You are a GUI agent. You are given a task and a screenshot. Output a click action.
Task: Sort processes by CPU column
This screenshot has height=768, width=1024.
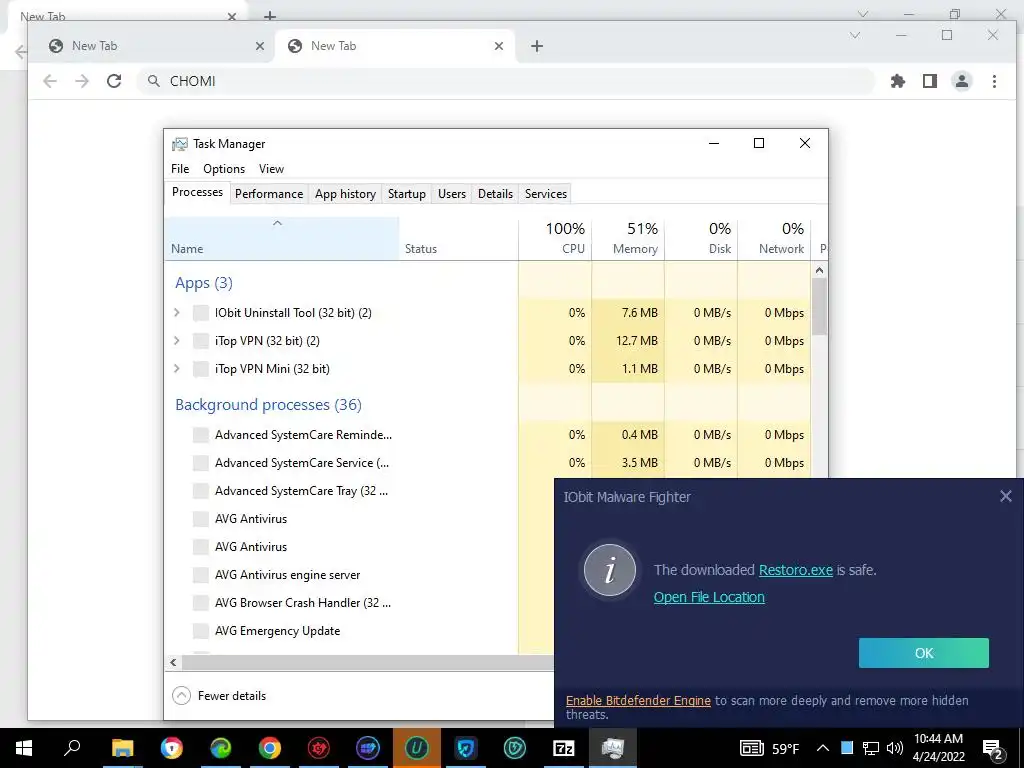[x=555, y=238]
